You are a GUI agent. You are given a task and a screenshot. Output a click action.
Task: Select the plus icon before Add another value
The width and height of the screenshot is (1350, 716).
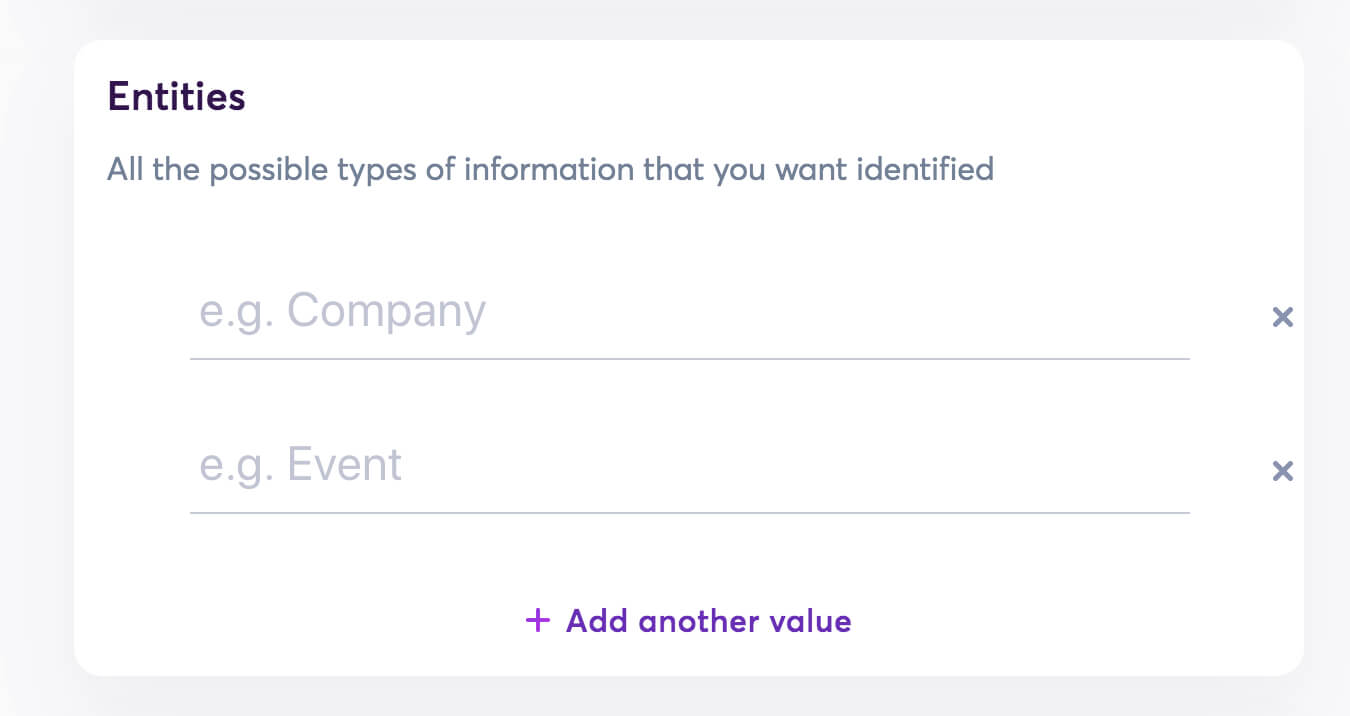click(x=537, y=620)
